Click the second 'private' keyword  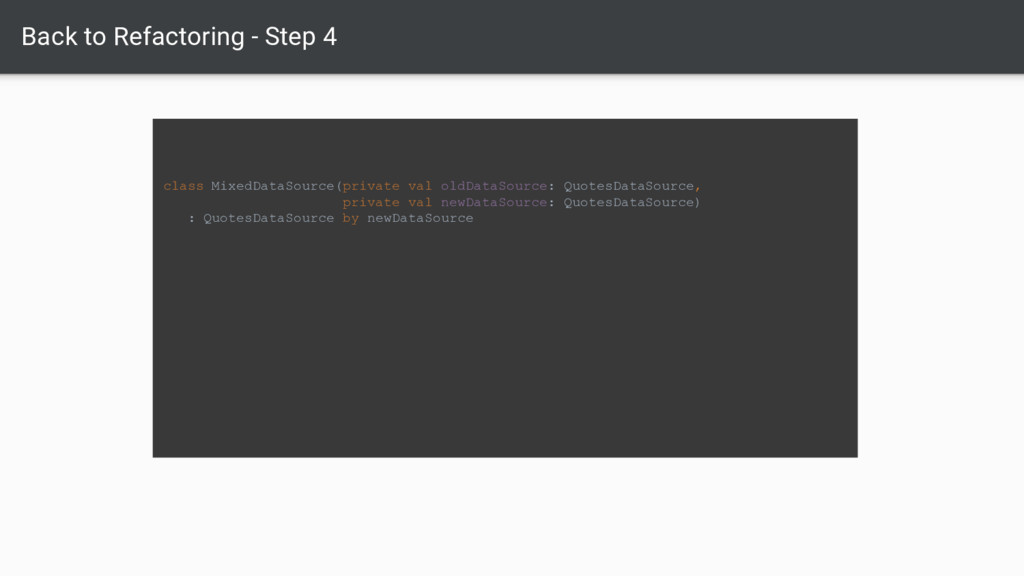coord(371,202)
